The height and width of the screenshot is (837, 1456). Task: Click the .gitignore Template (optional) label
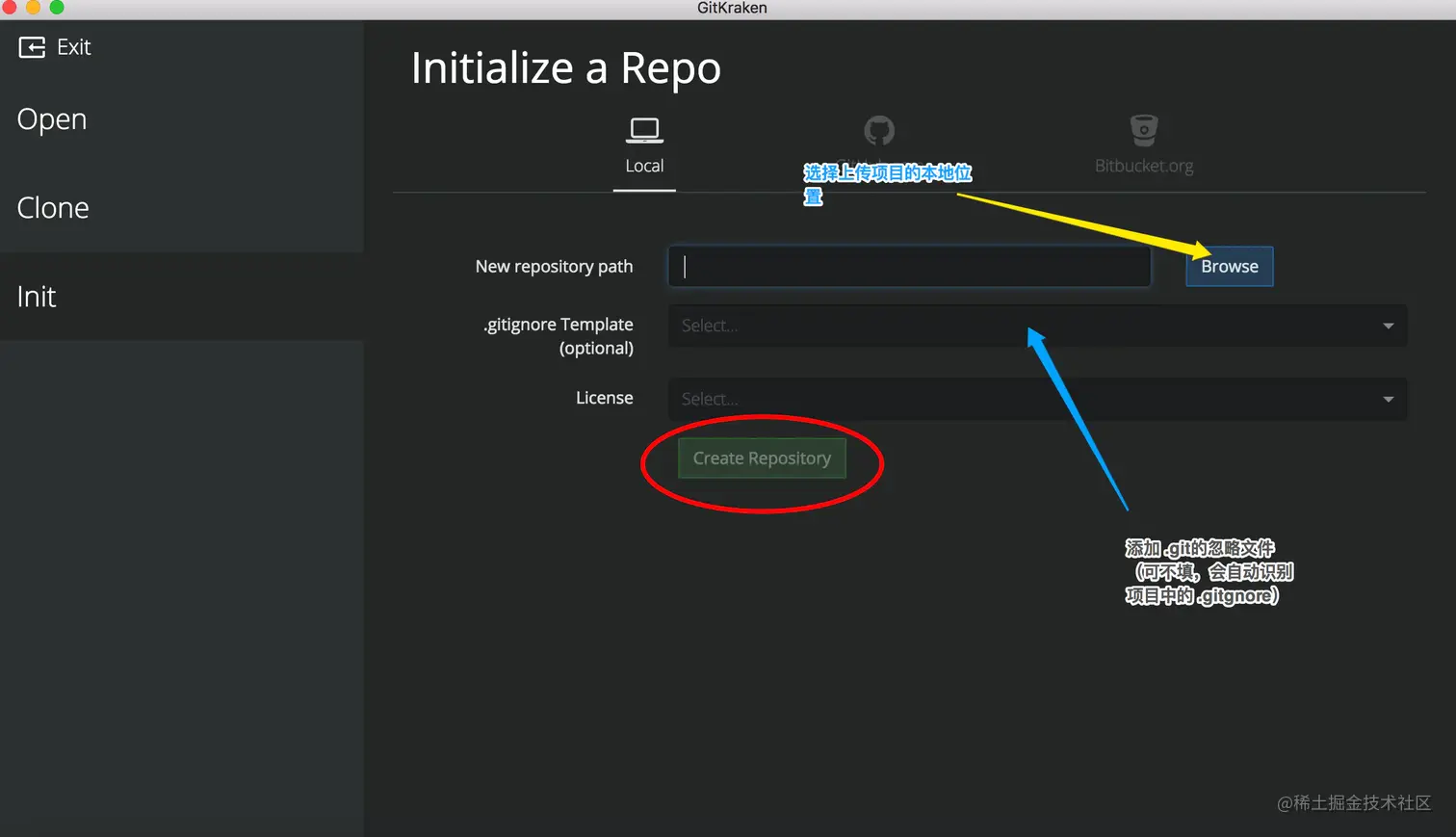click(x=559, y=336)
